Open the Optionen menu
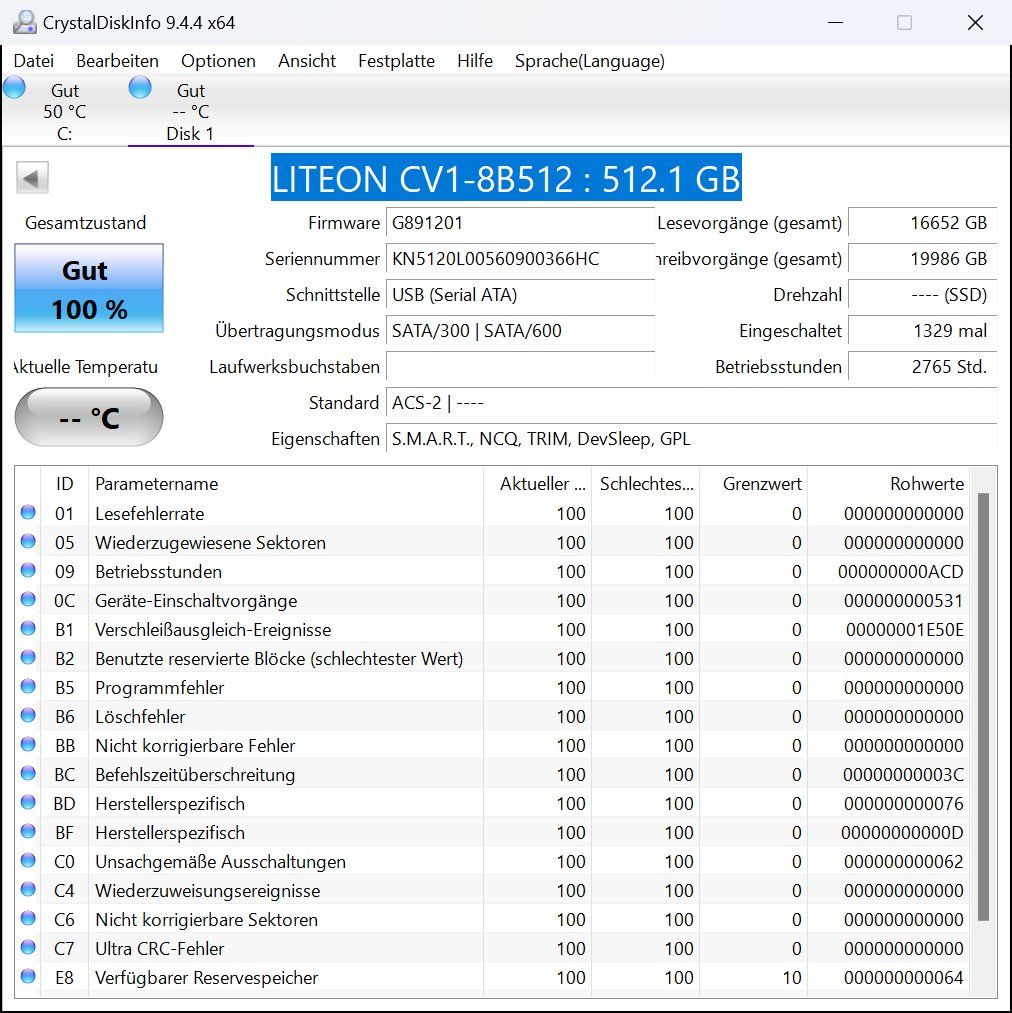 218,61
